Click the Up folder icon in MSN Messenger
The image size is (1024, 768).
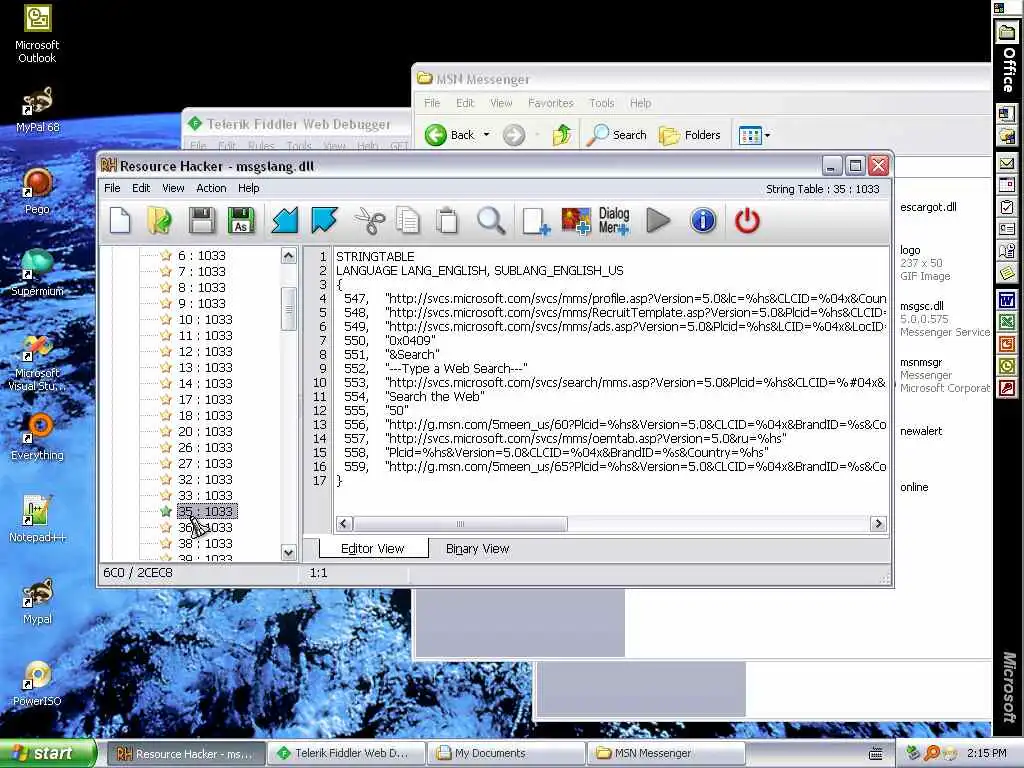pyautogui.click(x=561, y=135)
